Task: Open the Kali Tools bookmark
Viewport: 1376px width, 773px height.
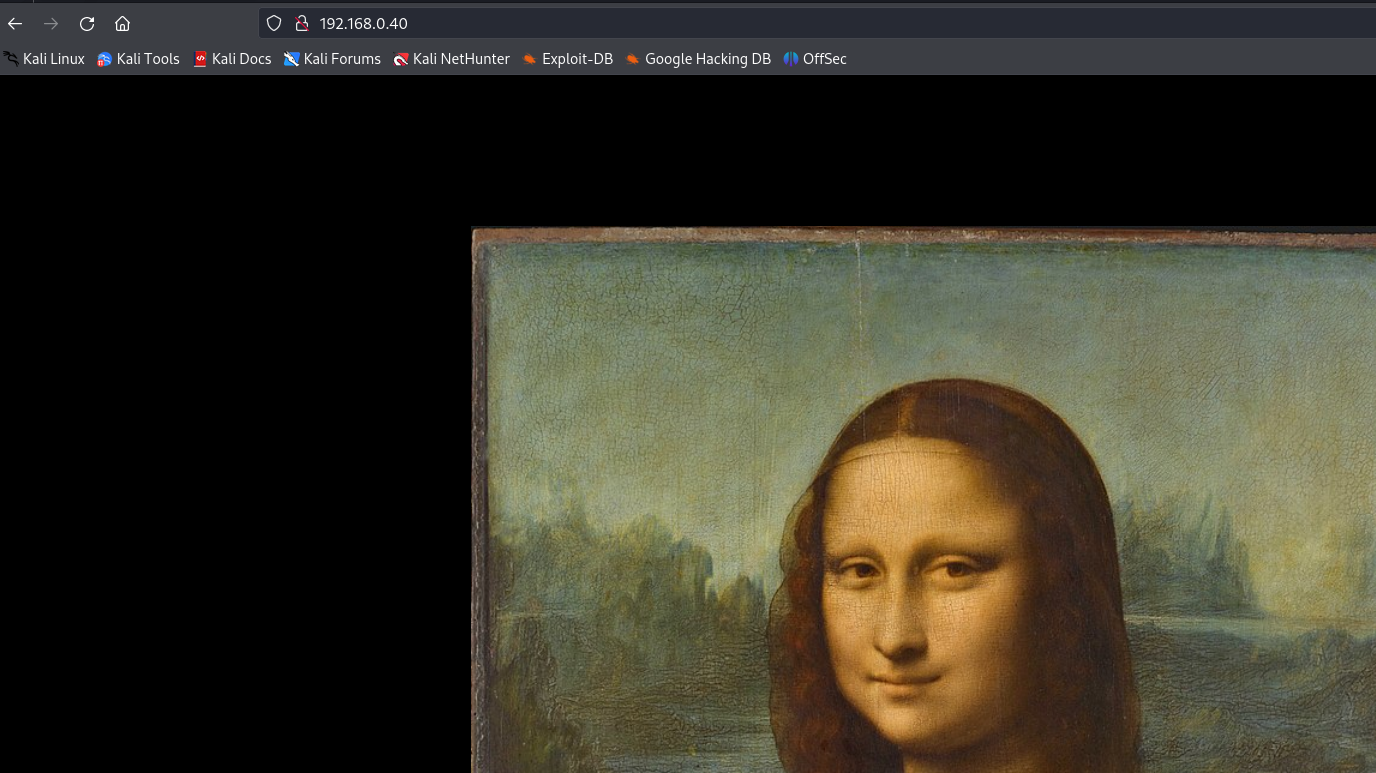Action: [x=138, y=59]
